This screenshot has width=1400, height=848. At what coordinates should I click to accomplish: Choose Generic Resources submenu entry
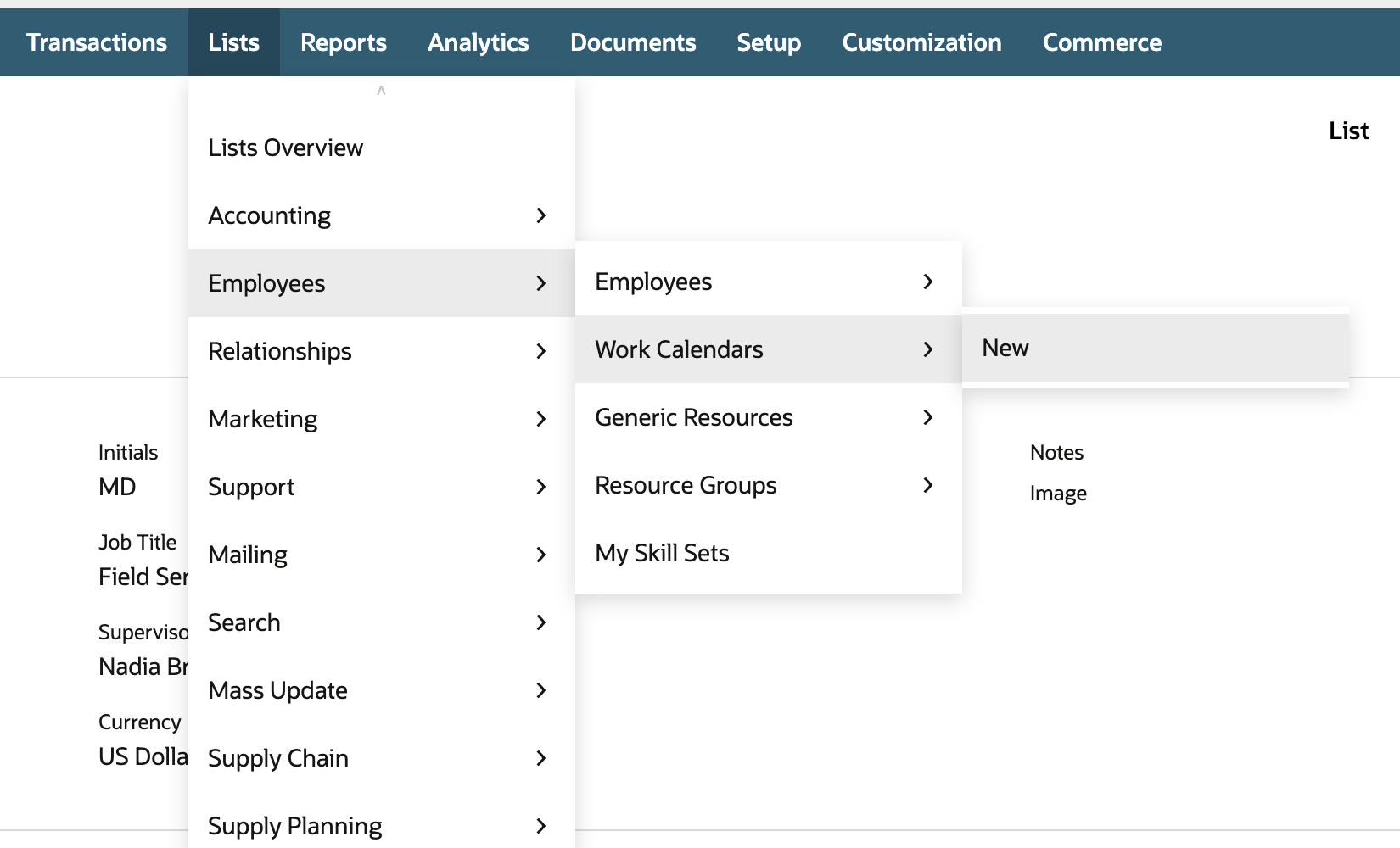pos(769,417)
